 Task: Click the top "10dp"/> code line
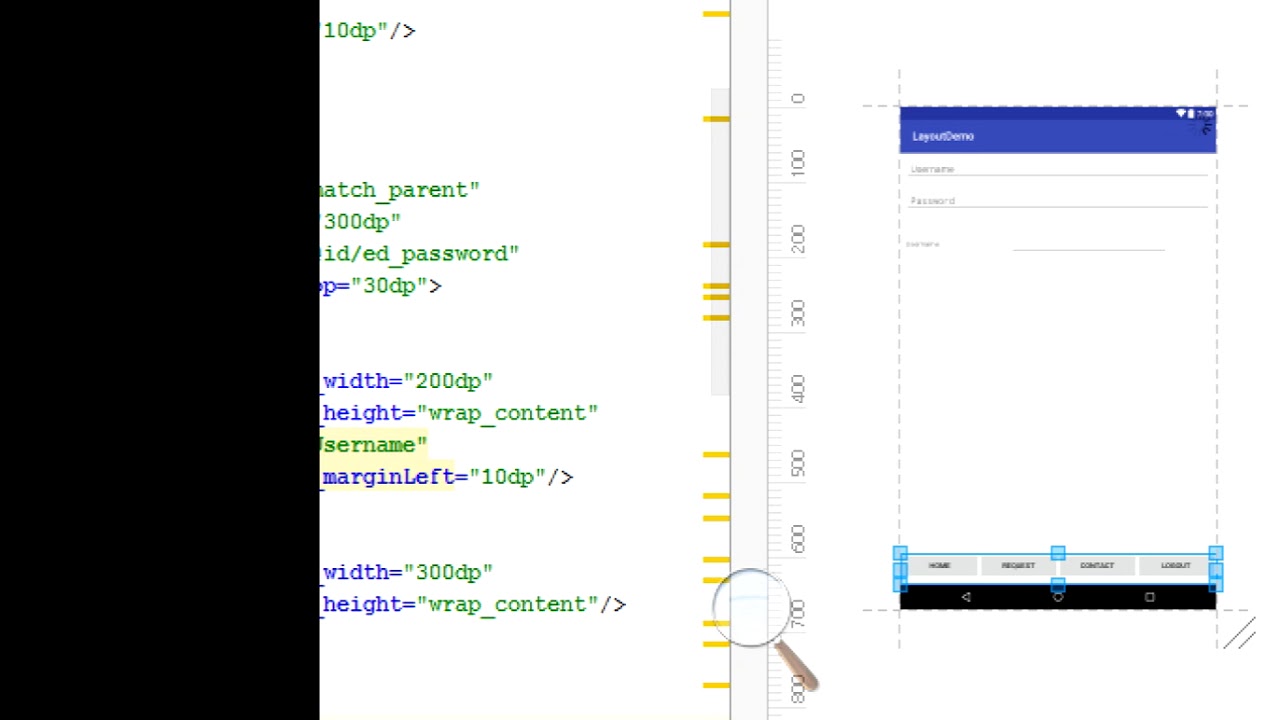coord(368,31)
